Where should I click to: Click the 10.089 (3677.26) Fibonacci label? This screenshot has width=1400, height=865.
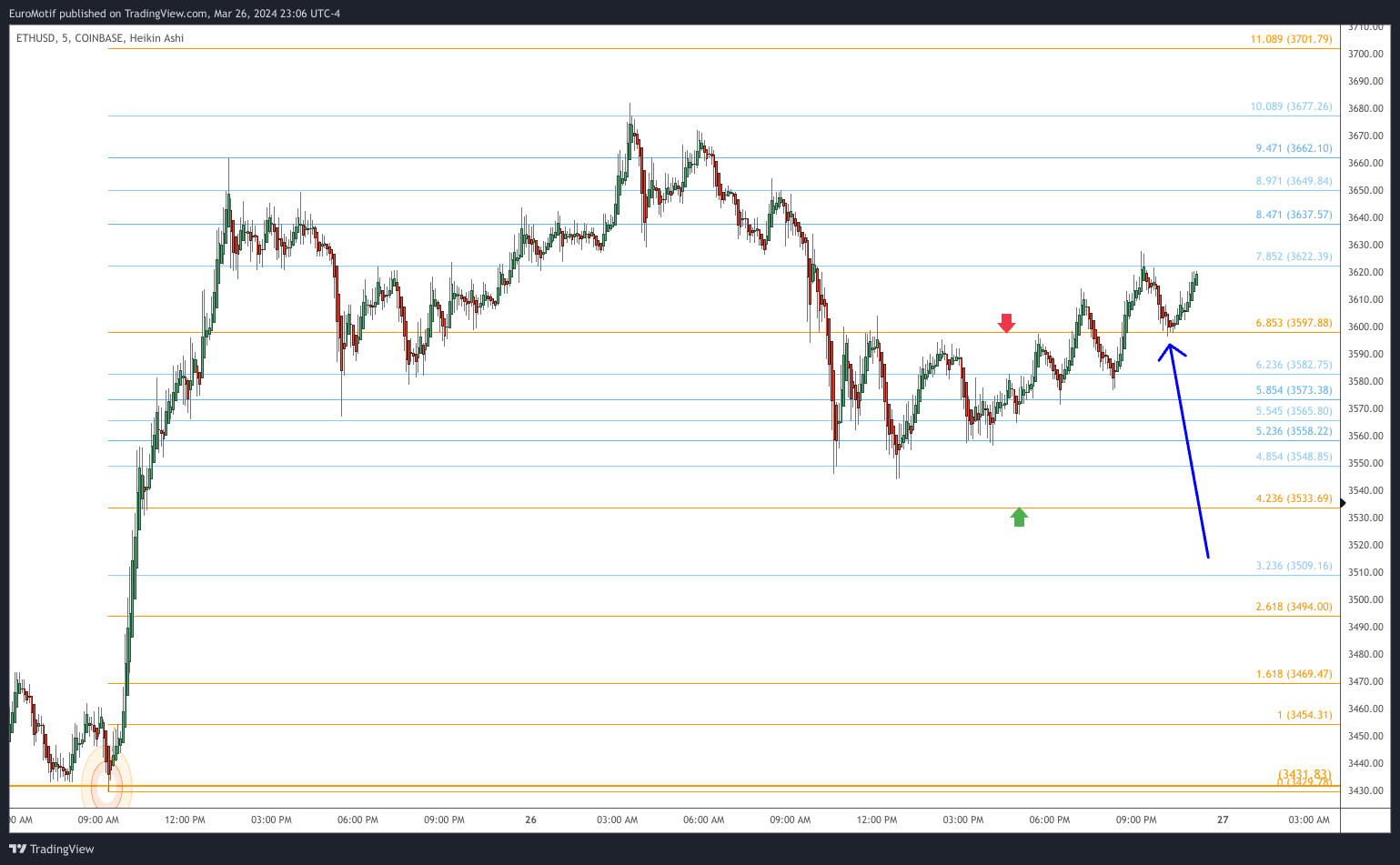pos(1291,106)
